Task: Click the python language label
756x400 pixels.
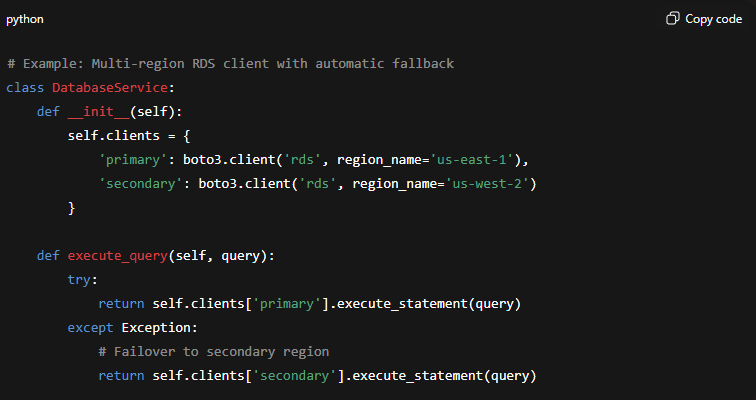Action: click(x=25, y=19)
